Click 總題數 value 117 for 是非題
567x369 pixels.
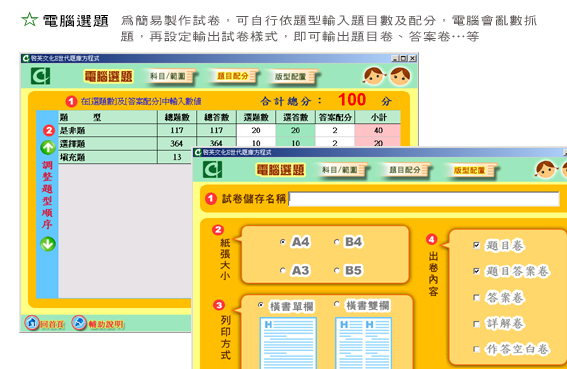click(x=177, y=130)
